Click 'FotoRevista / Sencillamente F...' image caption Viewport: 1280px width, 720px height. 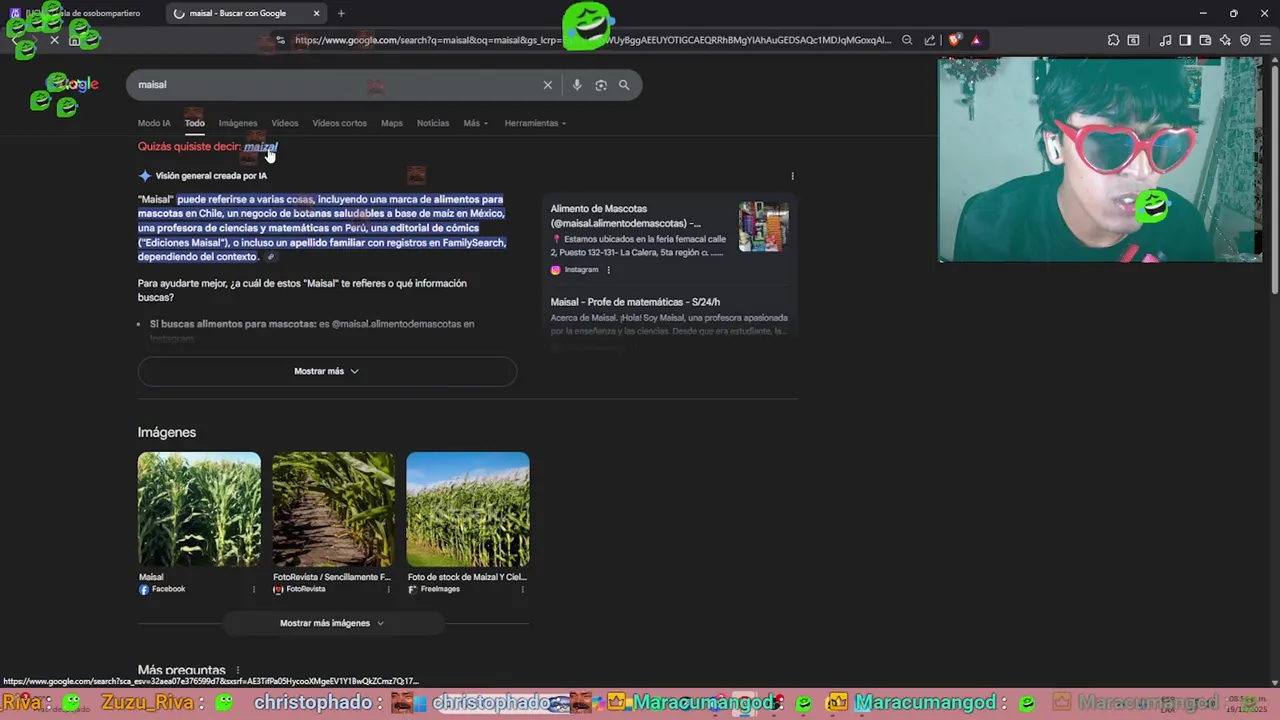(x=332, y=577)
